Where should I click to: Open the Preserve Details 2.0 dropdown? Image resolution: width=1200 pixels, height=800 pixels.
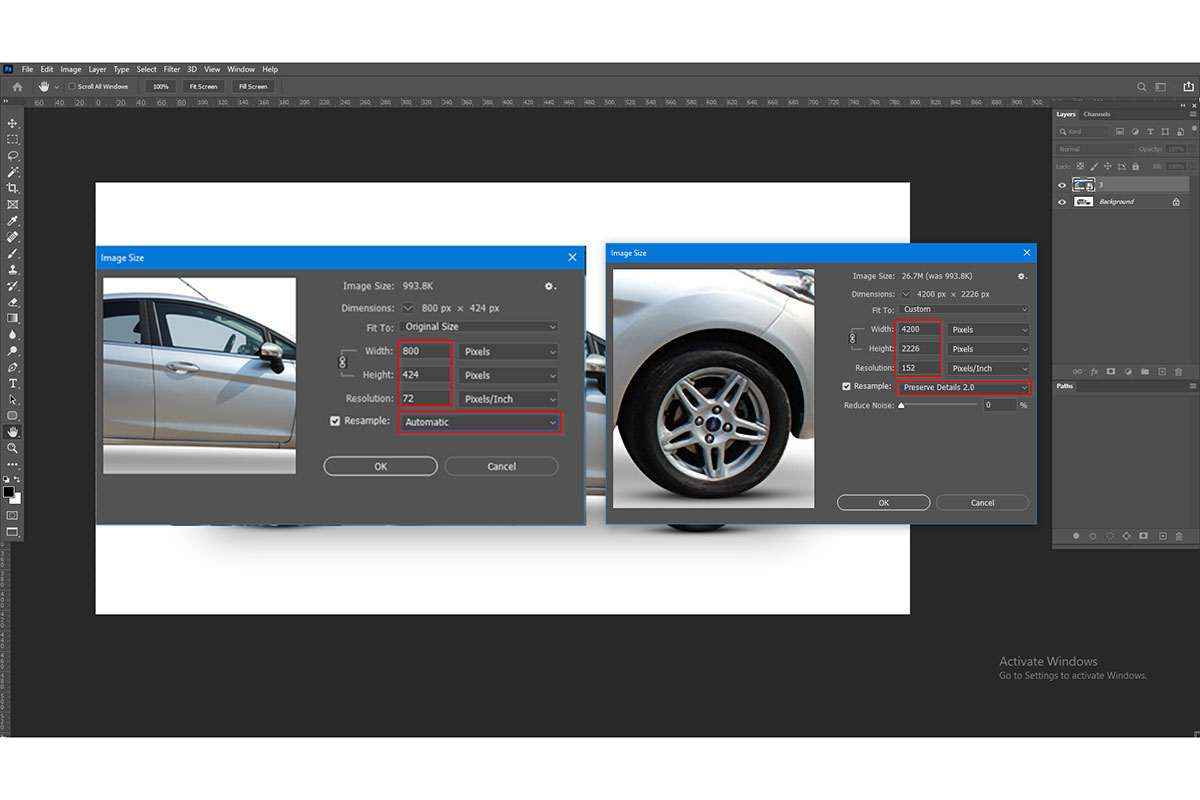[x=962, y=387]
